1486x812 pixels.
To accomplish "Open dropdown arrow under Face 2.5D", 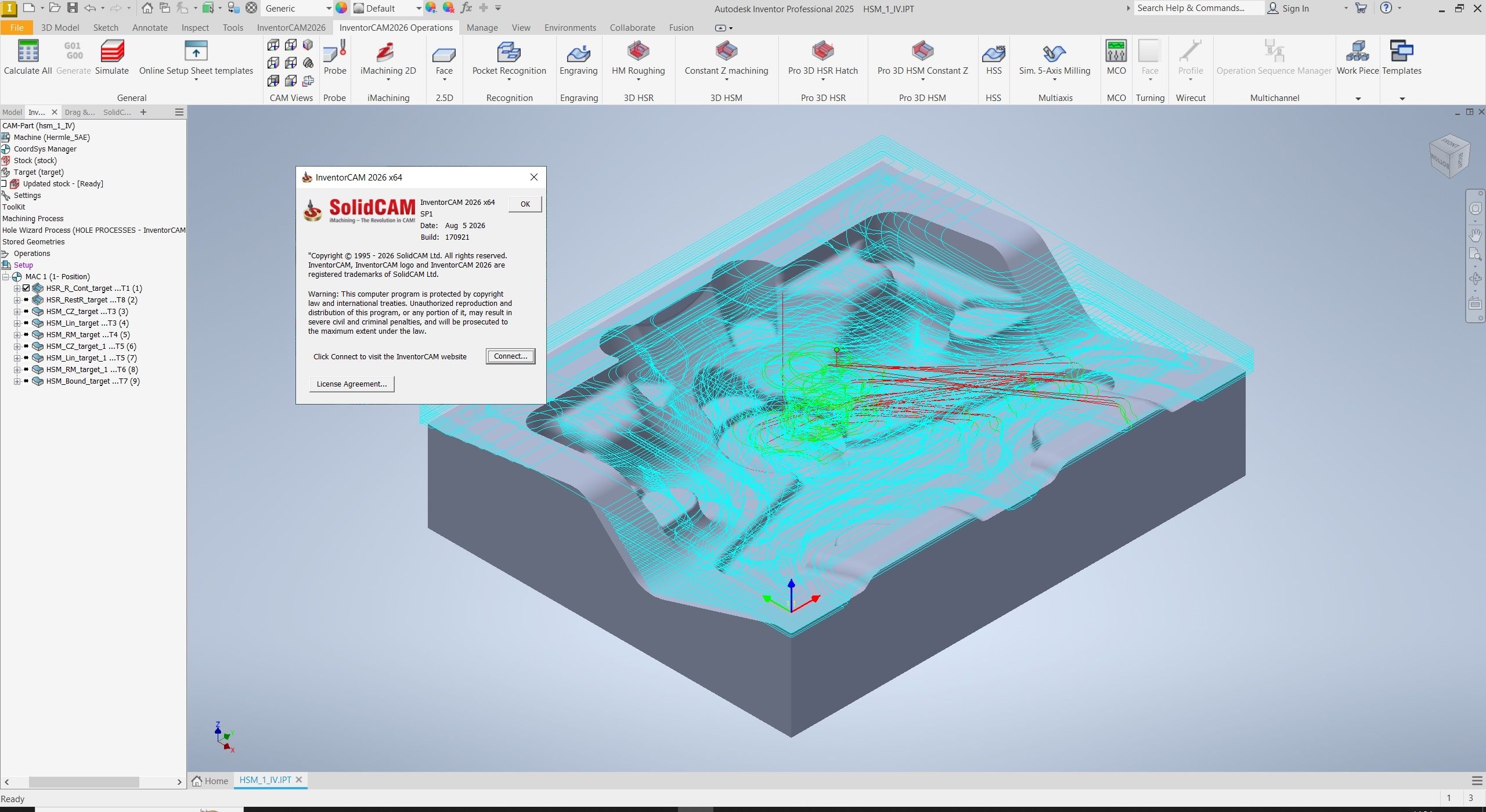I will pyautogui.click(x=444, y=80).
